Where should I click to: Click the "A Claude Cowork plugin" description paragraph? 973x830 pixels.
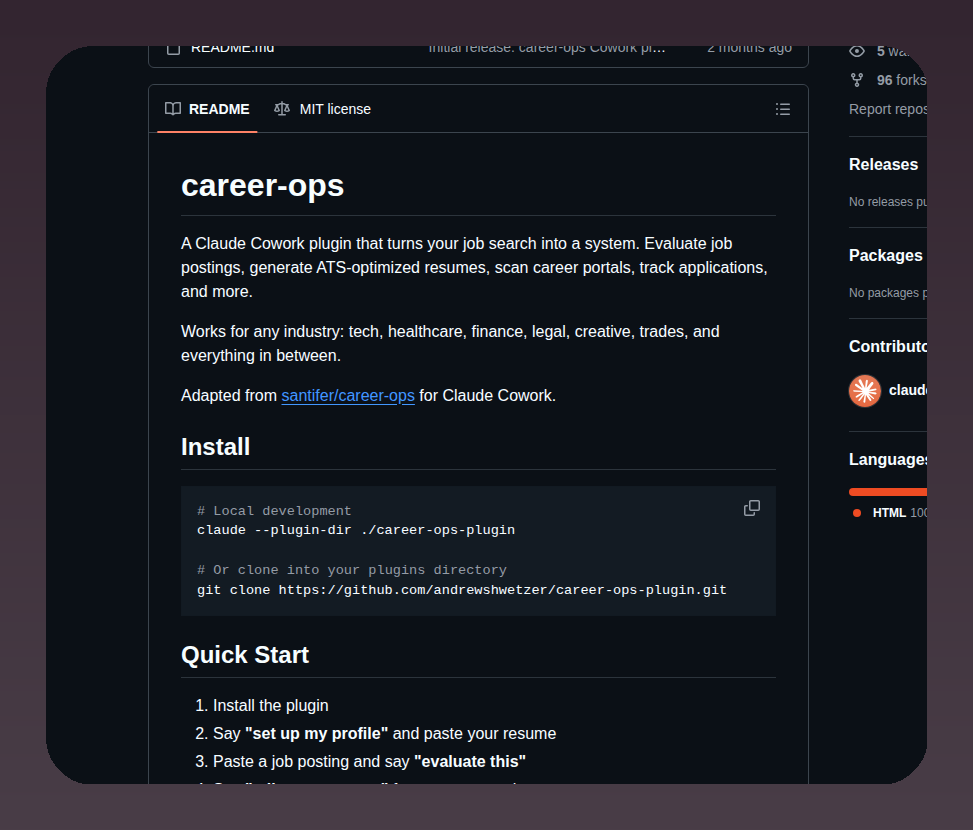pos(475,267)
